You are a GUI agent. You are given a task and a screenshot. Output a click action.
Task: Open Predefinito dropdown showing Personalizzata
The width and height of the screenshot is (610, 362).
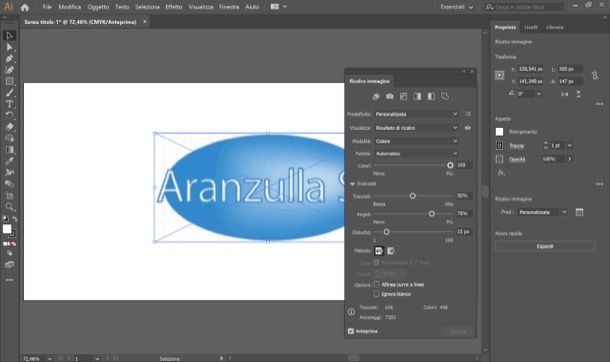(416, 114)
